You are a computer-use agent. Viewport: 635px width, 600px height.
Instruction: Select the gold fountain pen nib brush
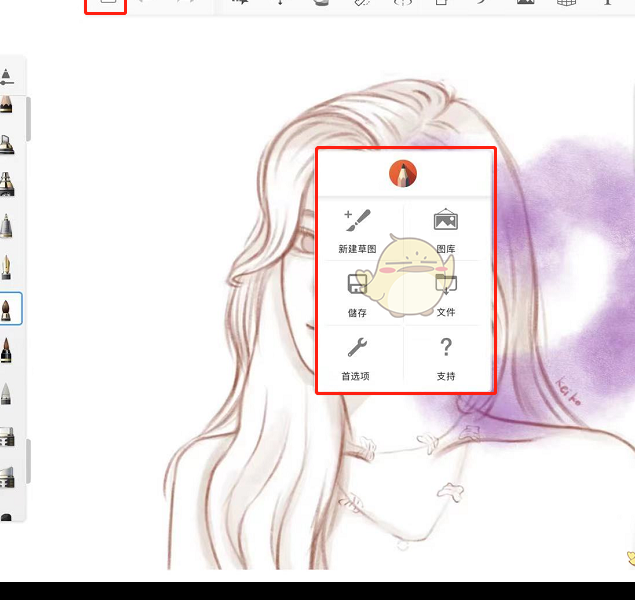[x=6, y=267]
